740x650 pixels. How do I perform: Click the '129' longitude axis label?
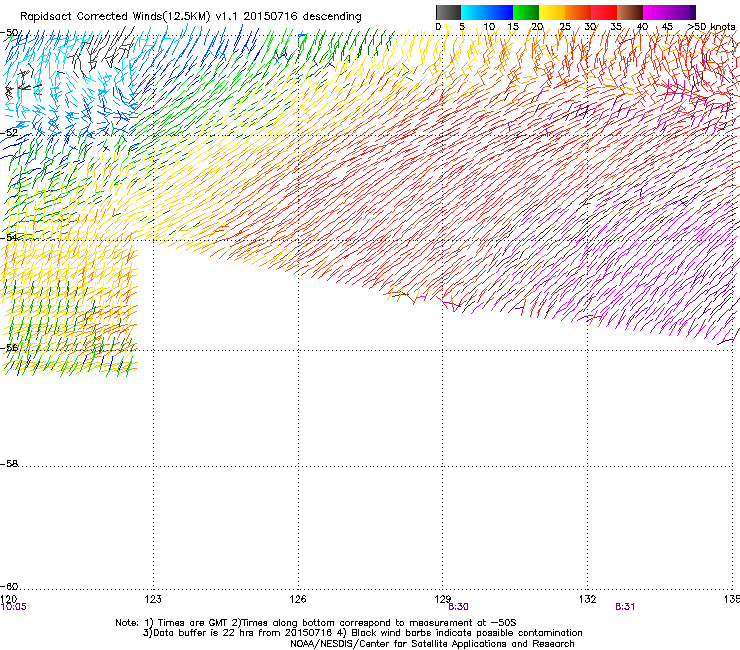point(443,599)
